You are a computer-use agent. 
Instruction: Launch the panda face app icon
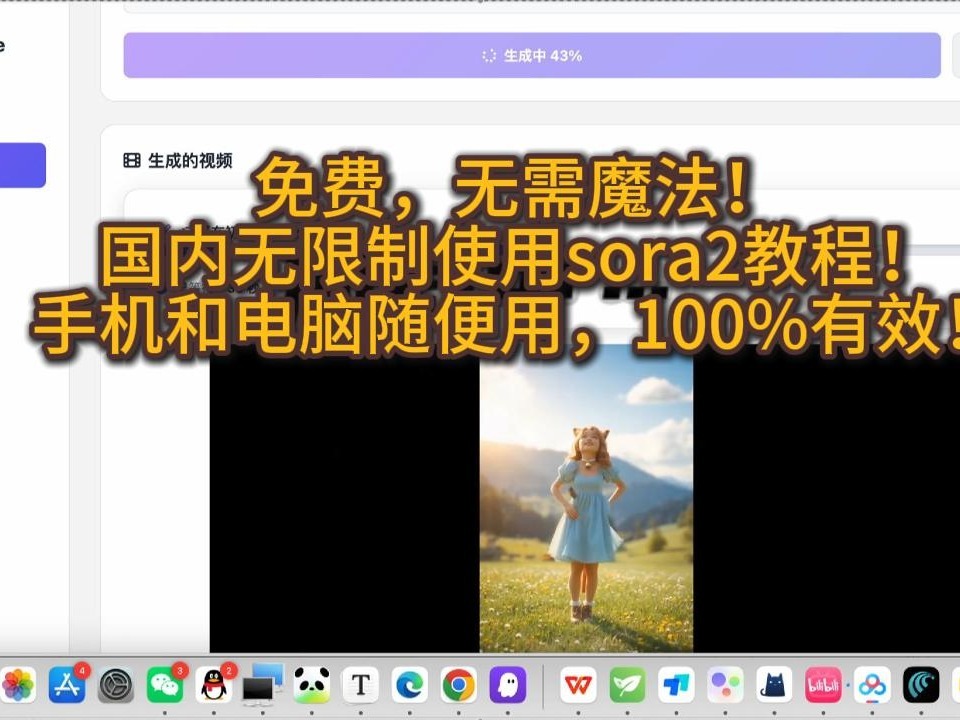pos(312,685)
